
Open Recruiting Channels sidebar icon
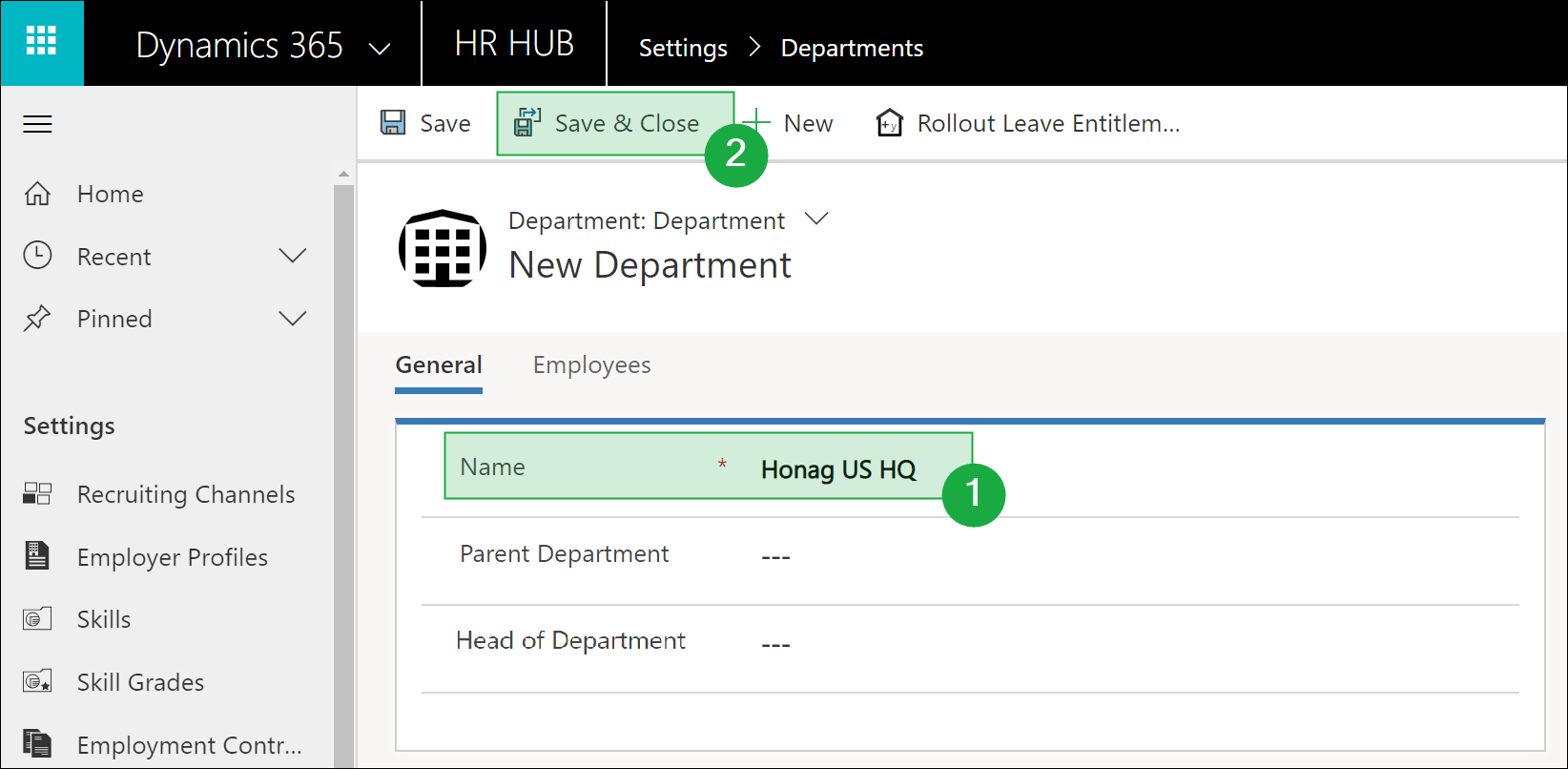click(x=37, y=494)
